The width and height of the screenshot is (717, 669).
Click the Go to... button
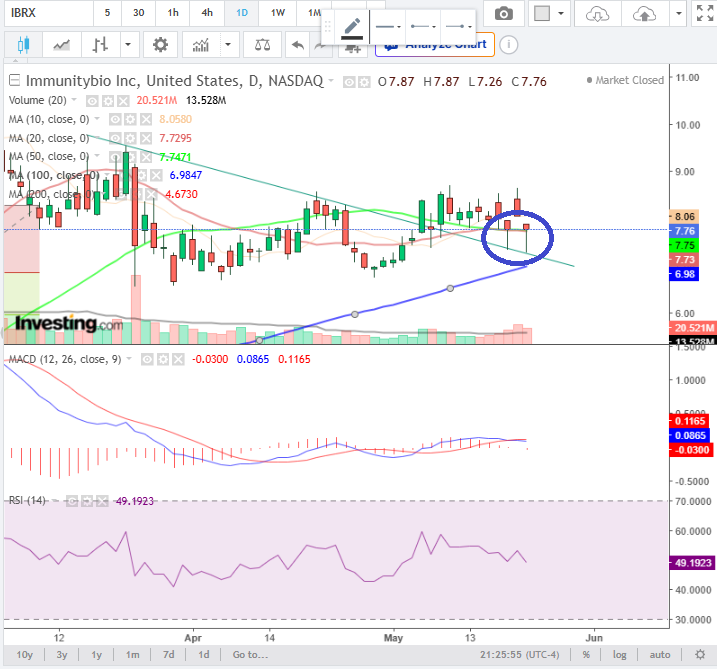pos(250,655)
